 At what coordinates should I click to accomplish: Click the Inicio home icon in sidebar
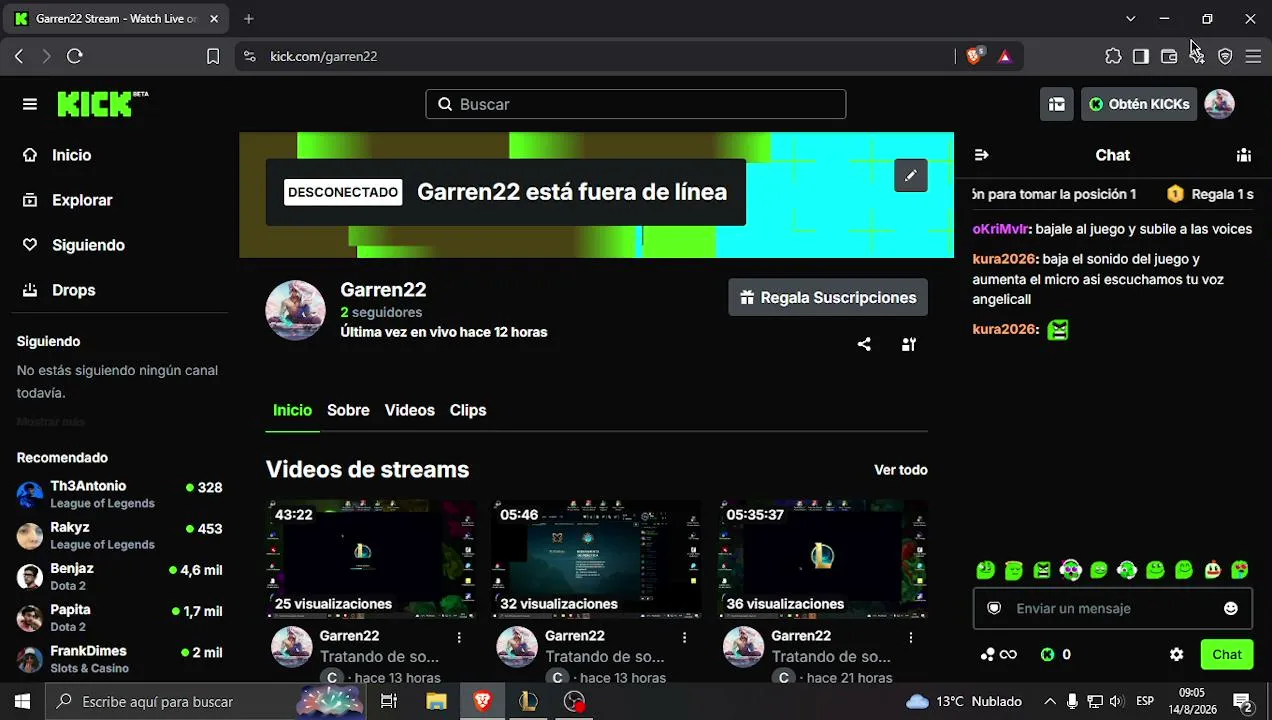(30, 155)
